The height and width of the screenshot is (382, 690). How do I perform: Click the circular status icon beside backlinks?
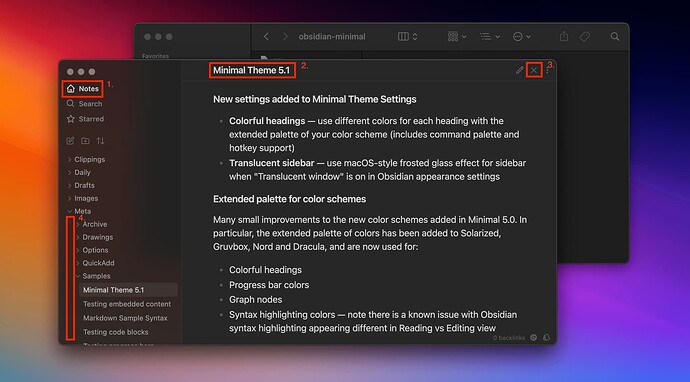click(533, 338)
